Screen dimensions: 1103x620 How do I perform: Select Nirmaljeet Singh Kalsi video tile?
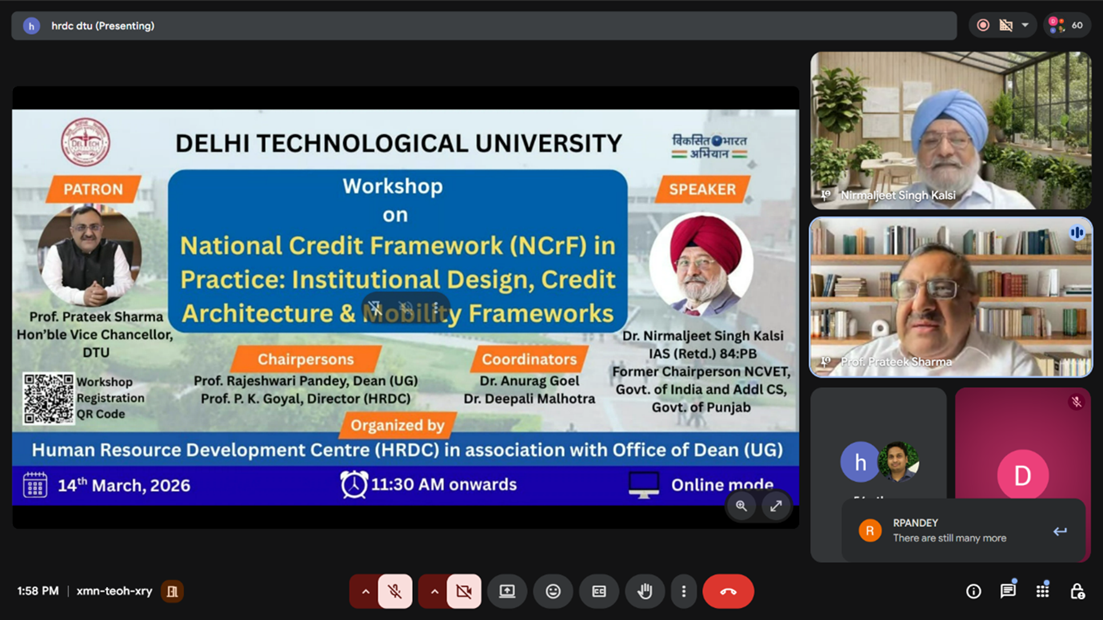[951, 130]
